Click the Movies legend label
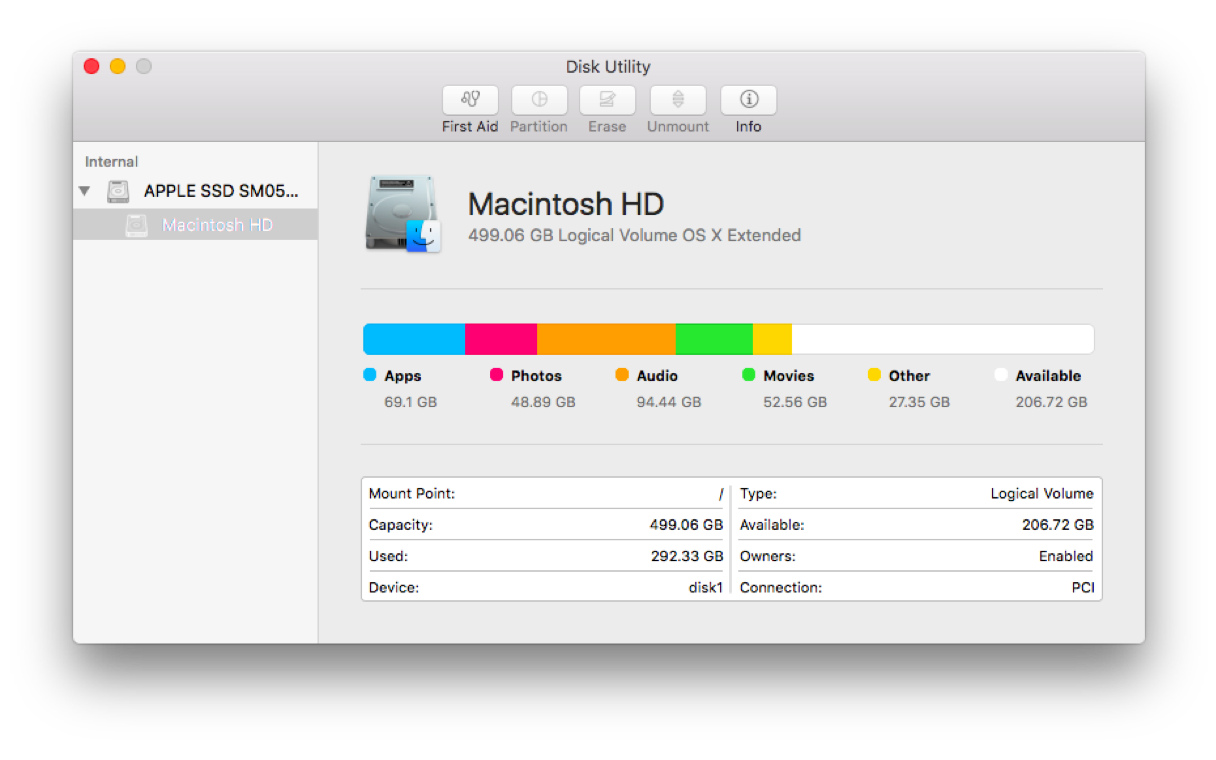This screenshot has height=760, width=1216. (789, 376)
